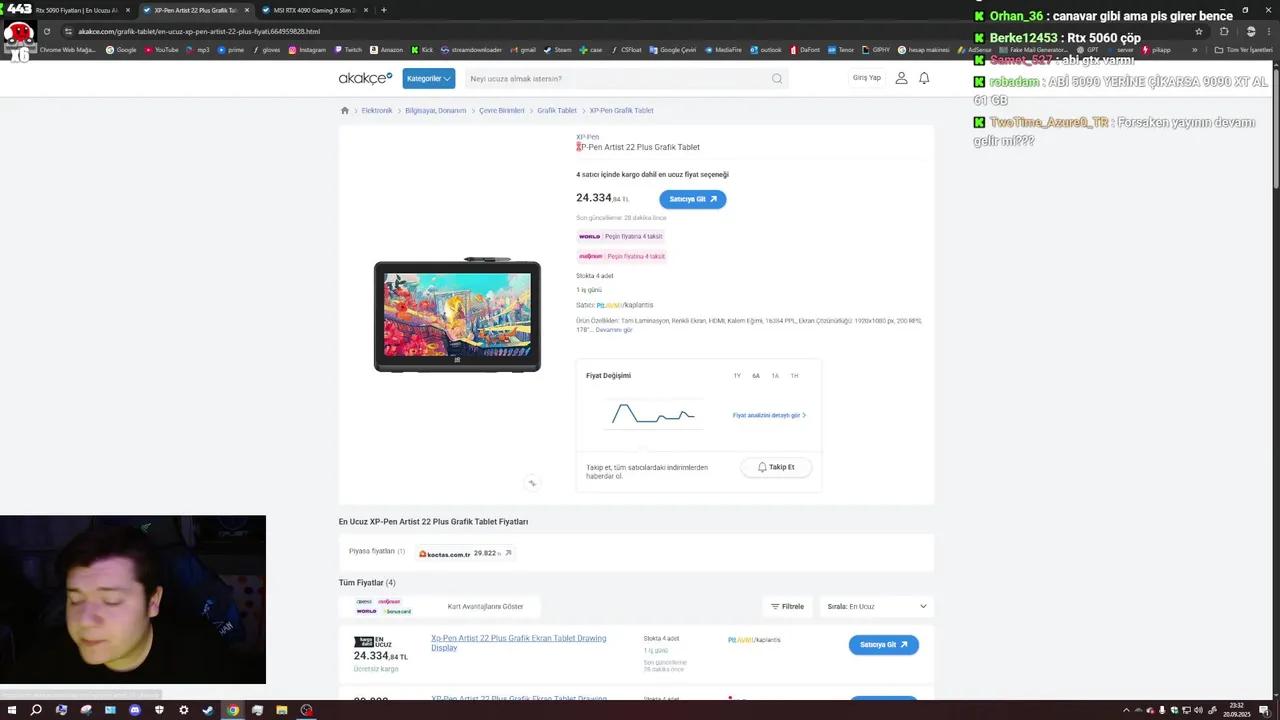Click the browser address bar URL
1280x720 pixels.
pos(199,31)
